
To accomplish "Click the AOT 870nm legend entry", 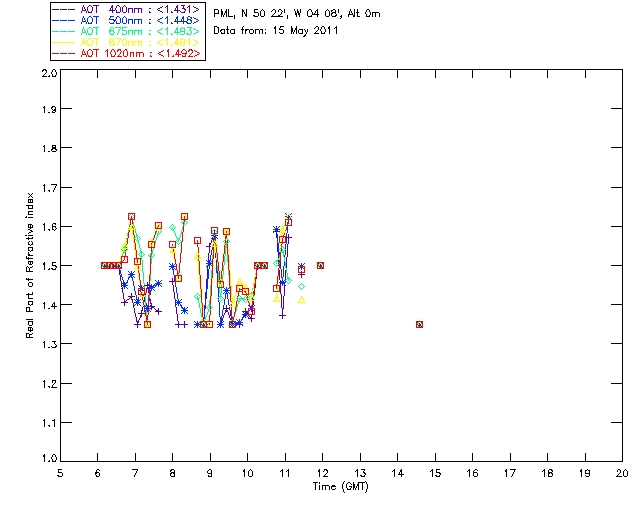I will (x=127, y=42).
